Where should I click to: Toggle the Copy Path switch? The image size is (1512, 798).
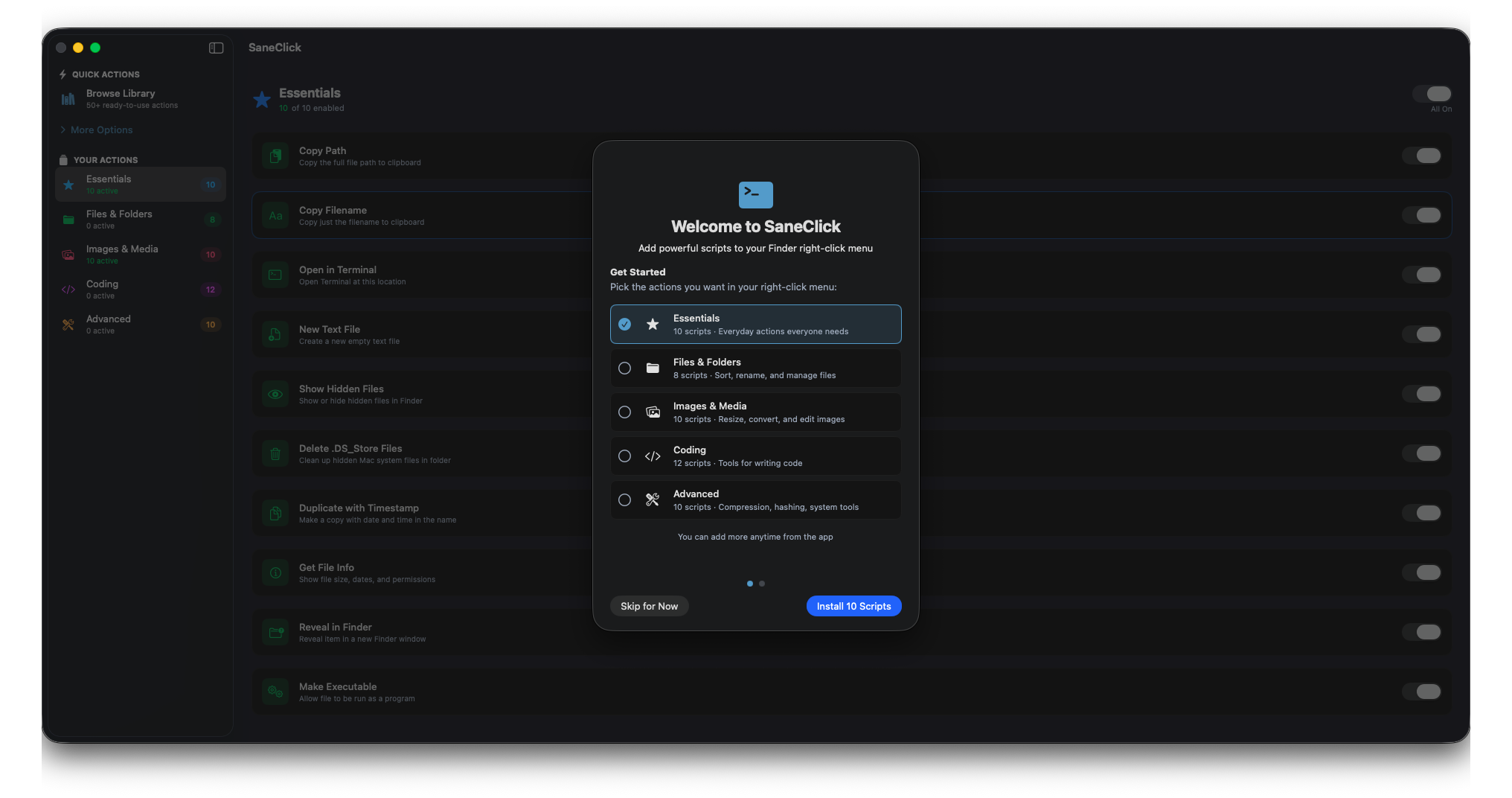(x=1422, y=156)
